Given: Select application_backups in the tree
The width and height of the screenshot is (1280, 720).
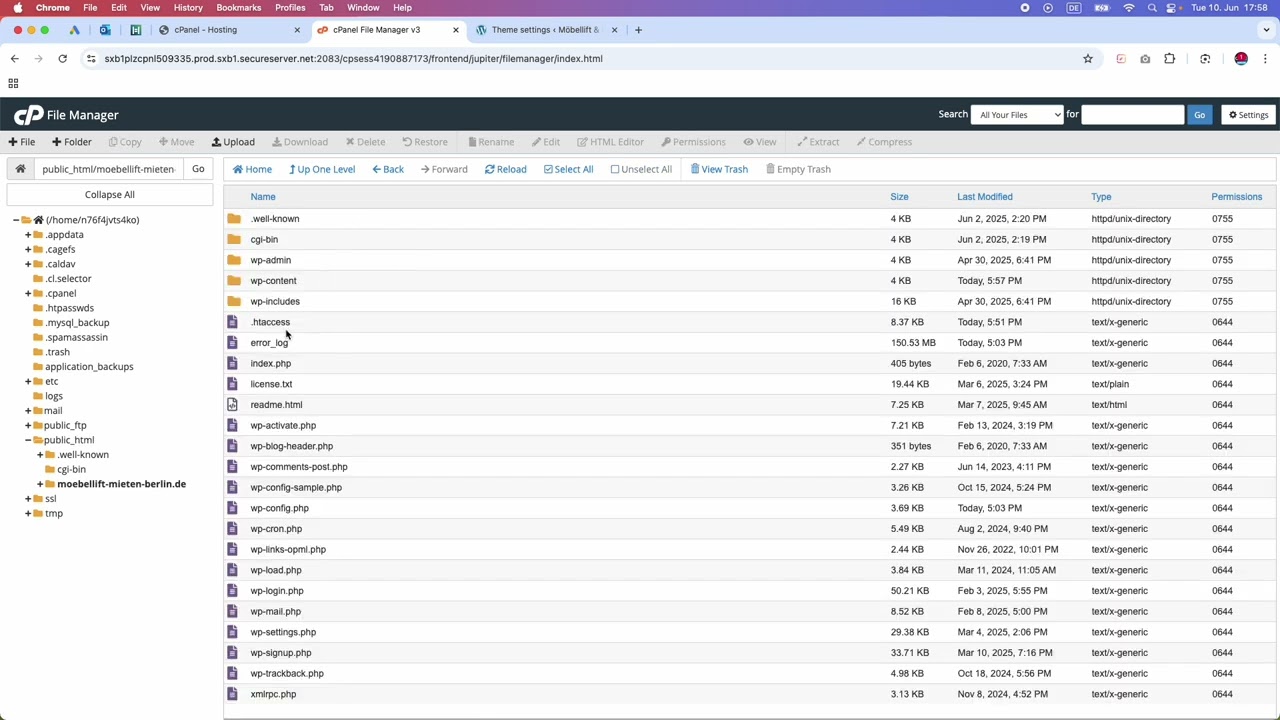Looking at the screenshot, I should point(89,367).
